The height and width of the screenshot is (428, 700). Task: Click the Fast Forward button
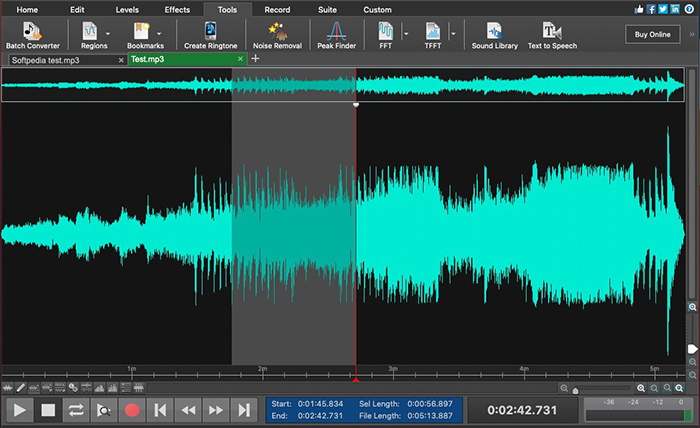pyautogui.click(x=216, y=410)
